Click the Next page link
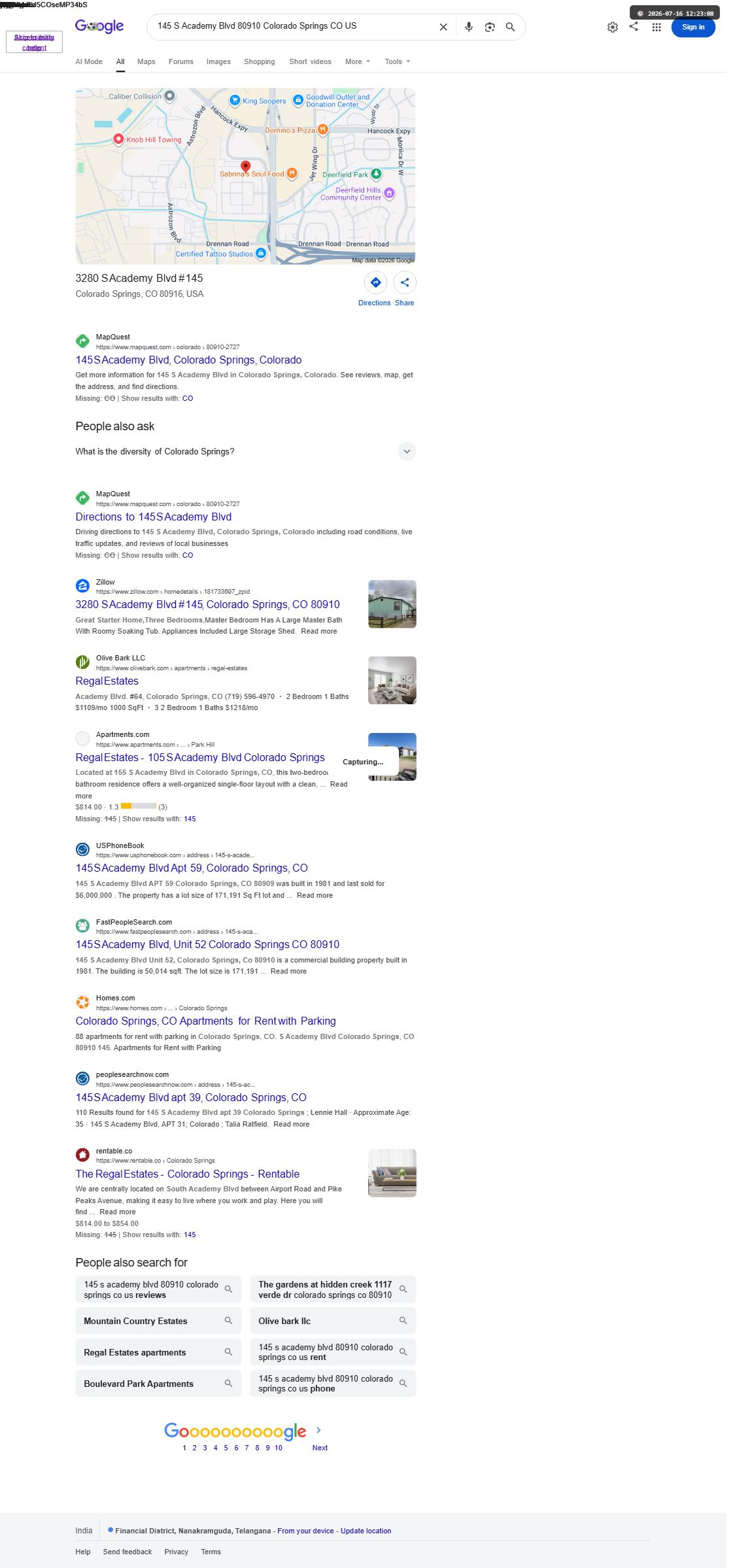Screen dimensions: 735x1568 click(x=320, y=1448)
